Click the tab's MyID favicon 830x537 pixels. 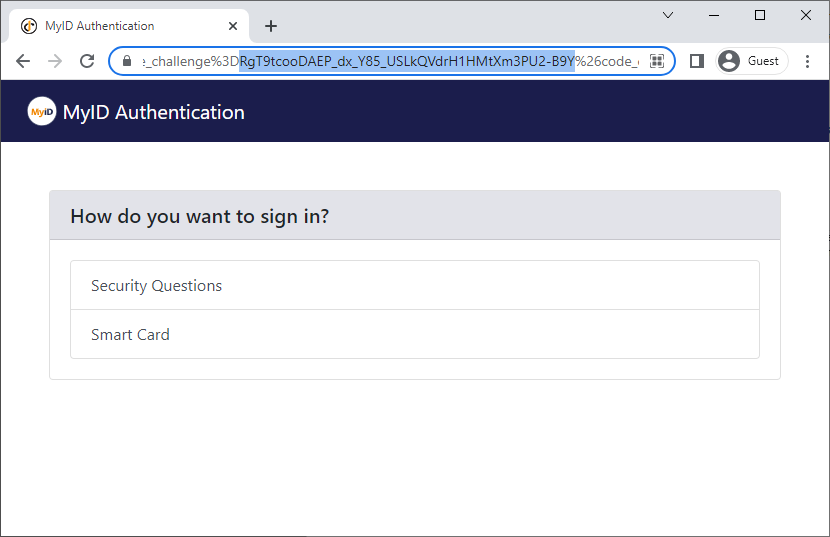click(29, 26)
